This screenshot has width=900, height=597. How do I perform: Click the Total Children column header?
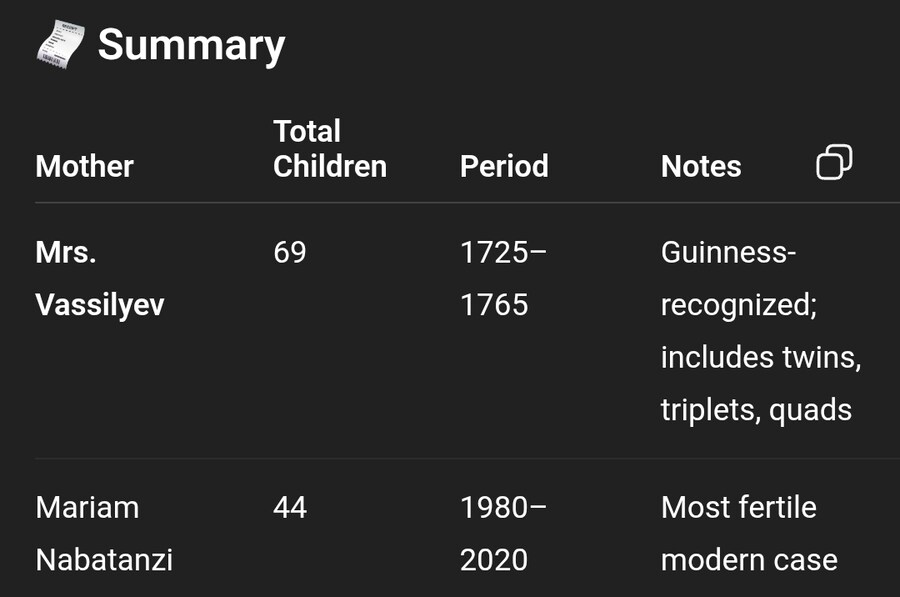(329, 149)
